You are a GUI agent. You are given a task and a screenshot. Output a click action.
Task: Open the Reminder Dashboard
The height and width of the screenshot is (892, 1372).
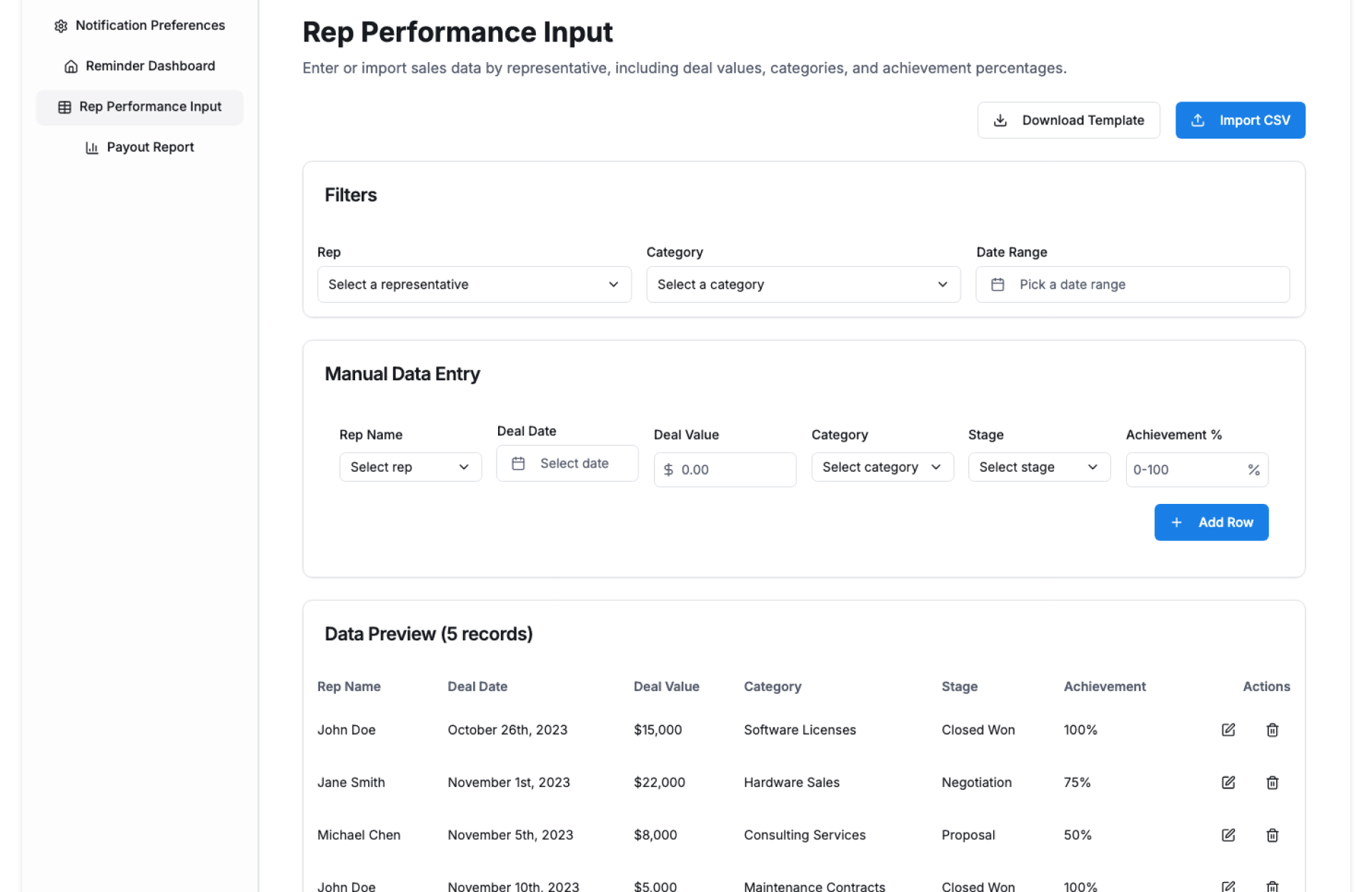point(140,66)
